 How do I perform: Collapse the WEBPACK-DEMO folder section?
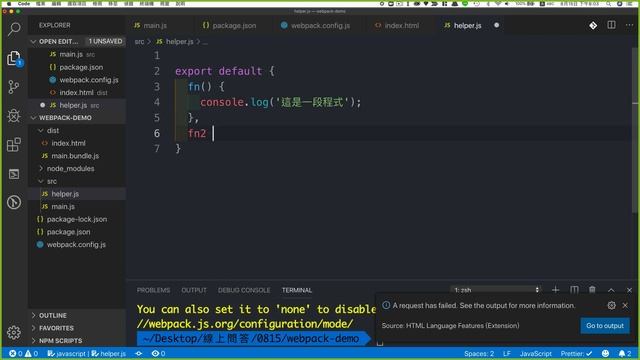pos(33,118)
